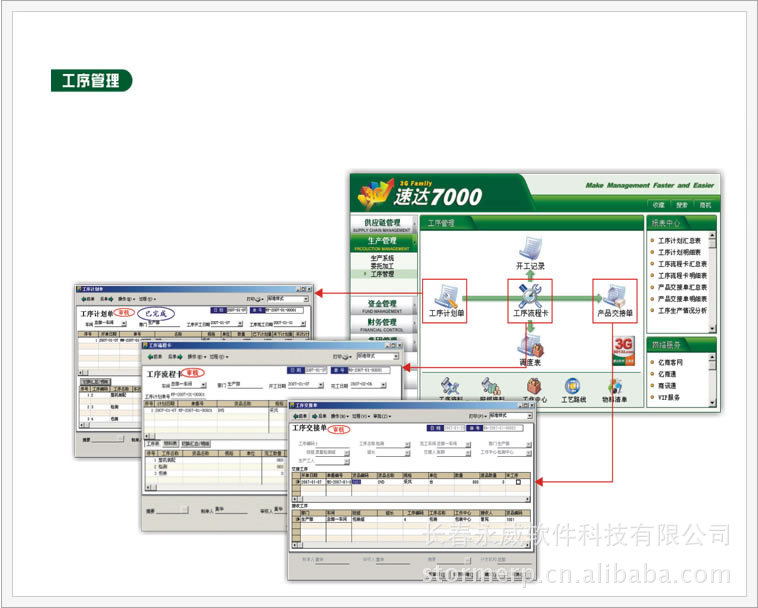Open the 开工日期 date dropdown in 工序流程卡
The height and width of the screenshot is (608, 758).
click(321, 385)
